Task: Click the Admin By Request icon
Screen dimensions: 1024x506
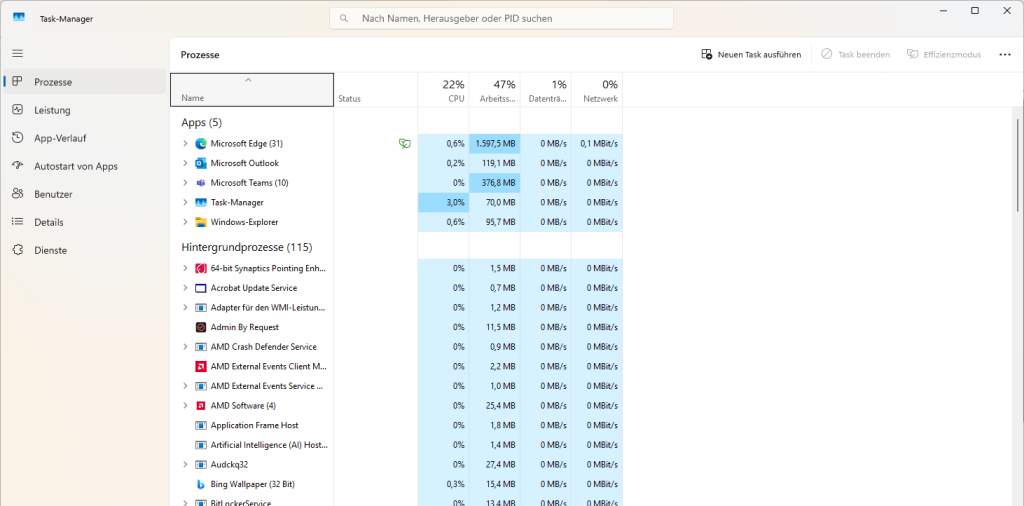Action: click(201, 327)
